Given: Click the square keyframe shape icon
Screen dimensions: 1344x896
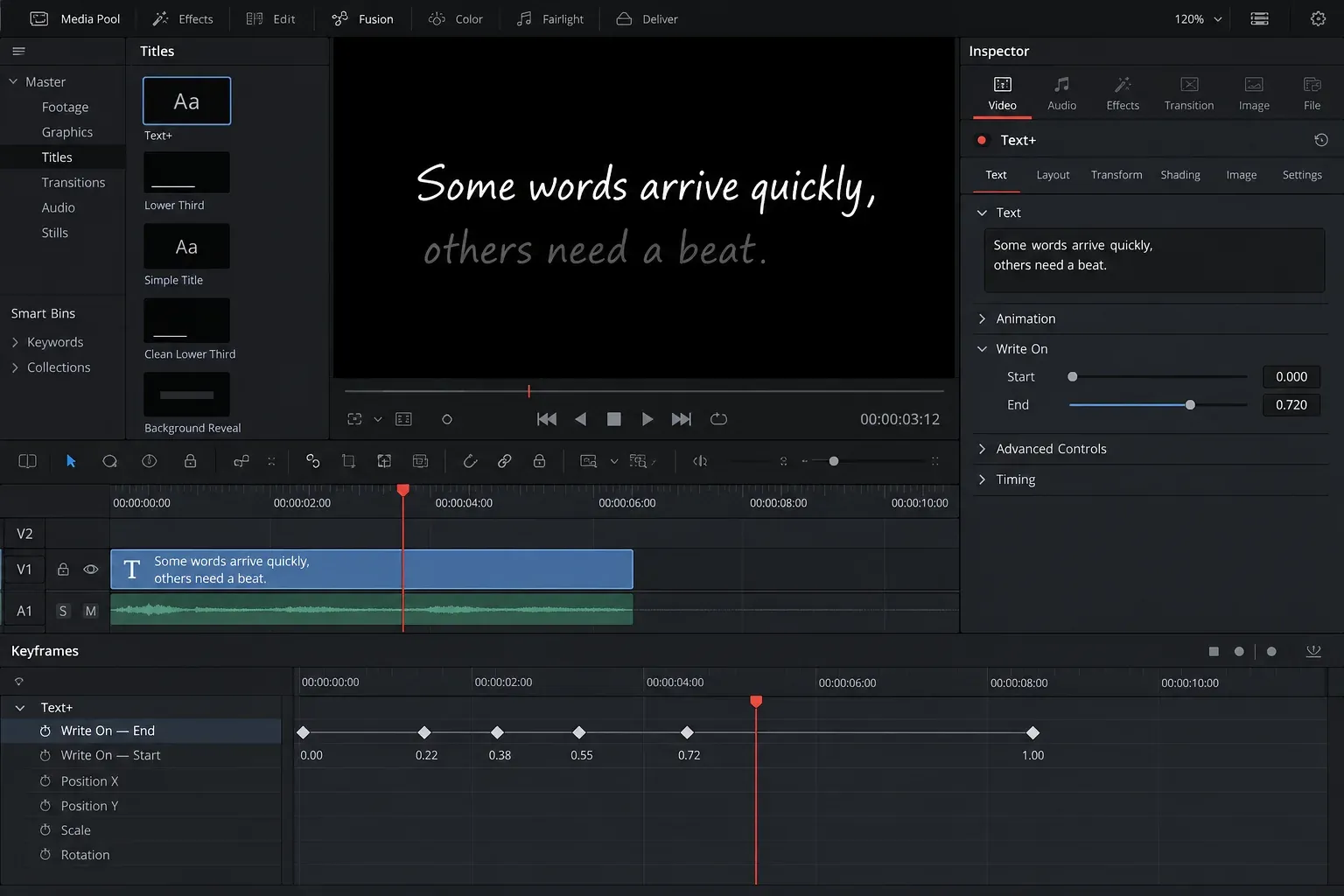Looking at the screenshot, I should pos(1214,651).
